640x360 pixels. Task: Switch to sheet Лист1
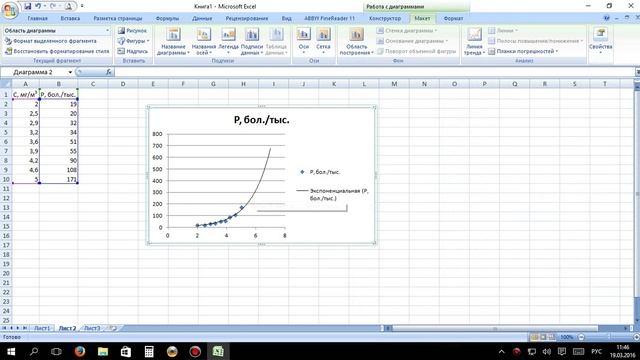coord(42,328)
